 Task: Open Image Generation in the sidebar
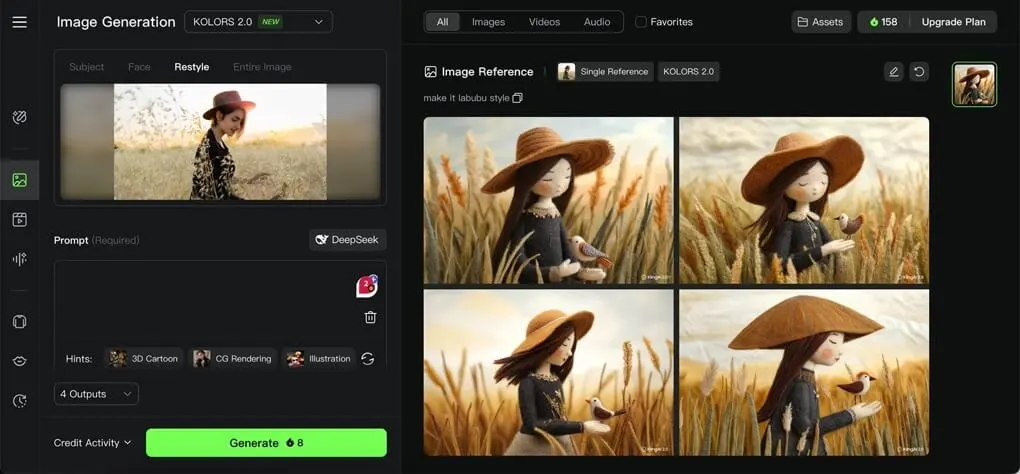(19, 180)
